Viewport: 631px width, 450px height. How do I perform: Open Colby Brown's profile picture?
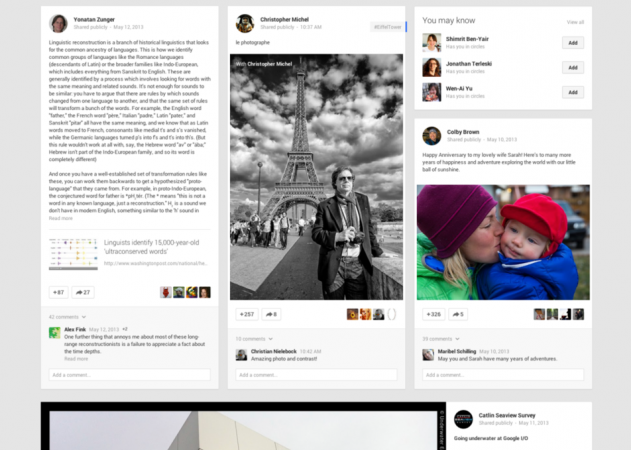pos(432,135)
